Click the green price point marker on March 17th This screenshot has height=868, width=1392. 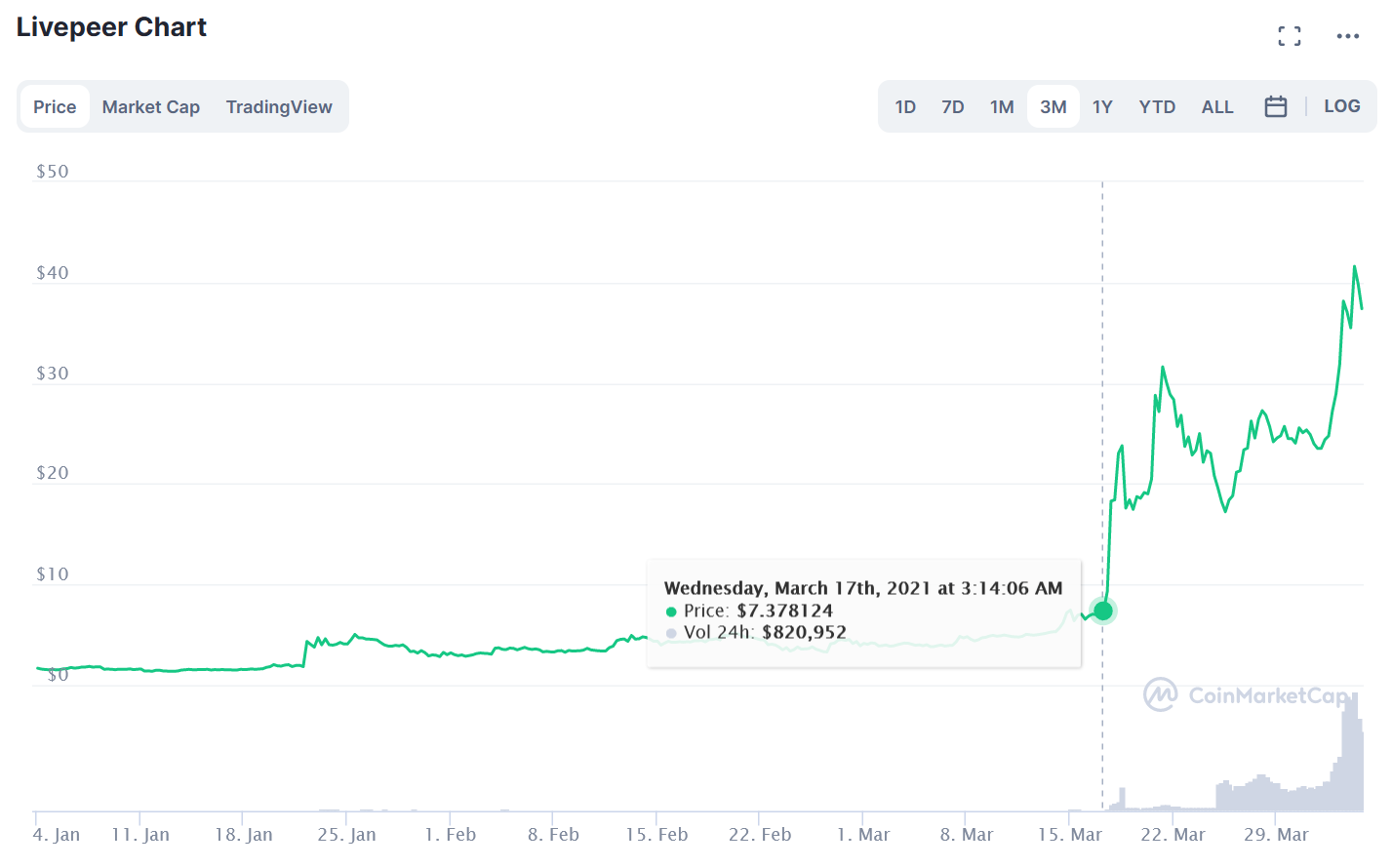1103,611
